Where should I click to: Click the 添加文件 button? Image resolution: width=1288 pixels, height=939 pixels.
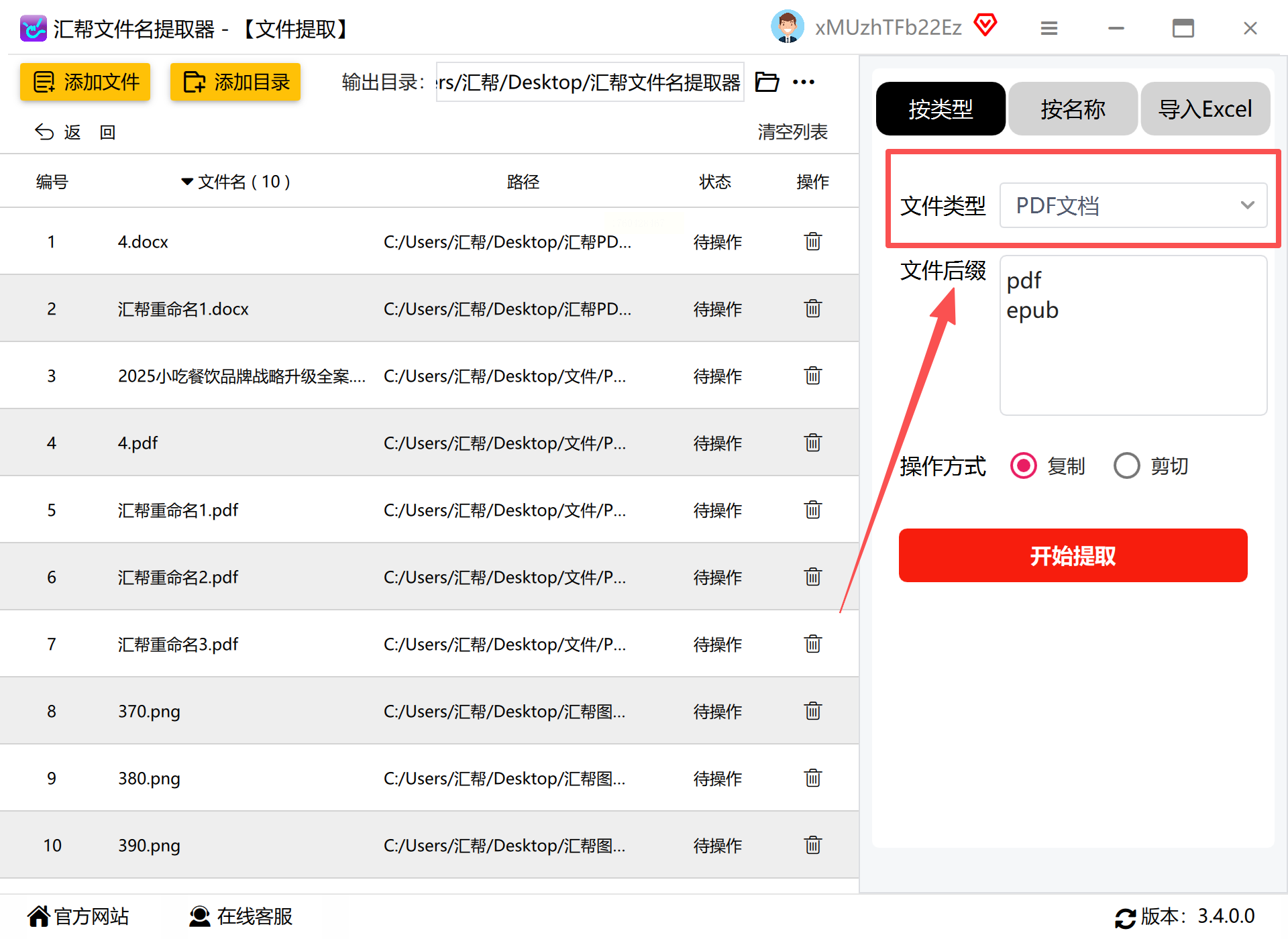click(x=85, y=82)
